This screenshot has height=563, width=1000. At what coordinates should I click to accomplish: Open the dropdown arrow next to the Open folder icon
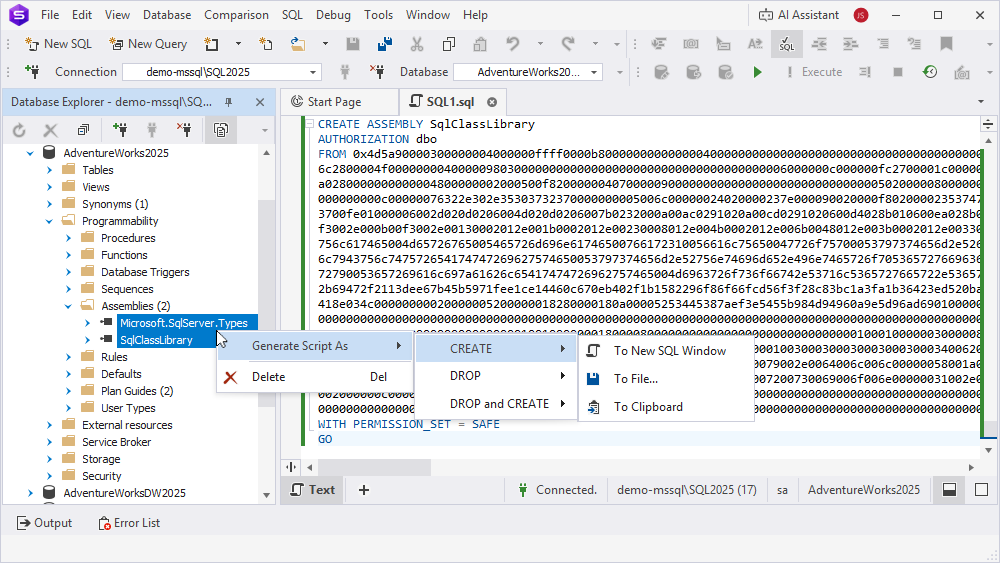click(x=325, y=44)
